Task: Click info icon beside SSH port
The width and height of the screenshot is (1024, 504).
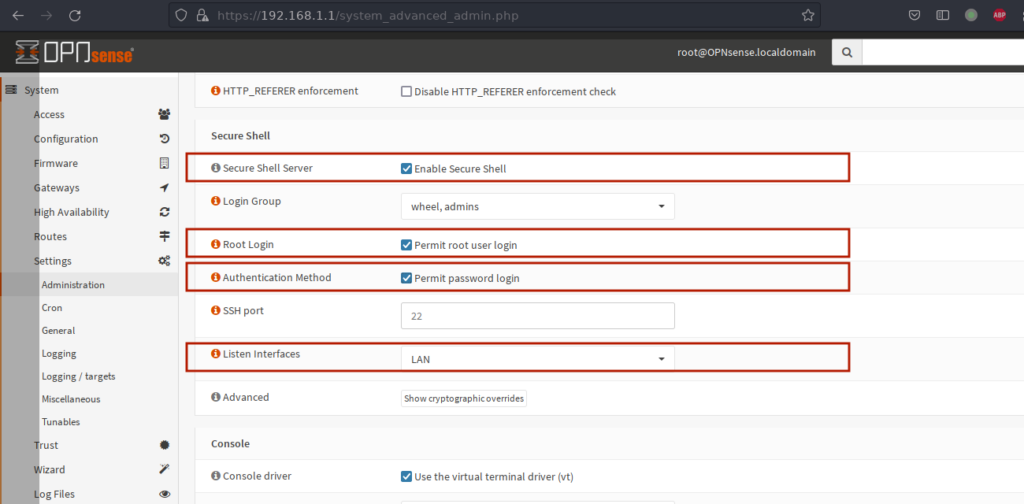Action: coord(216,311)
